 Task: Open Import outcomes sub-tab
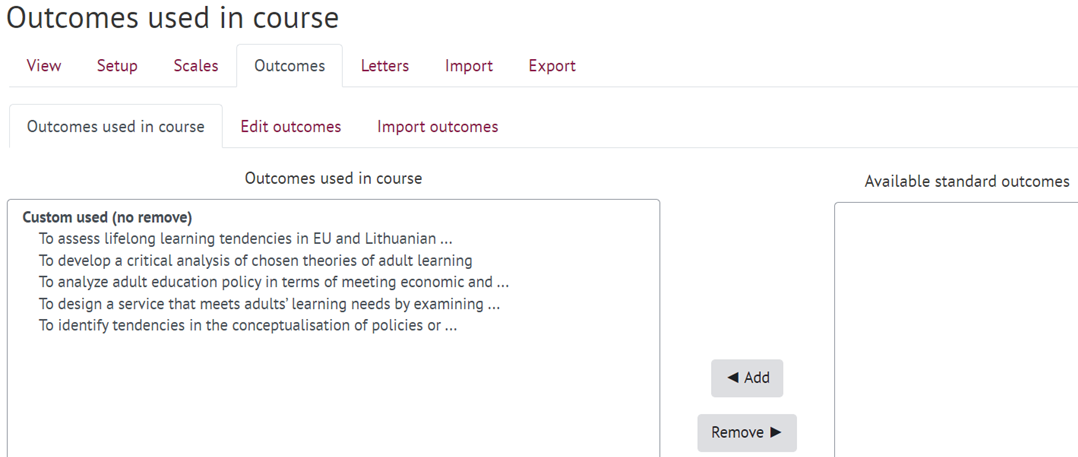[x=437, y=126]
